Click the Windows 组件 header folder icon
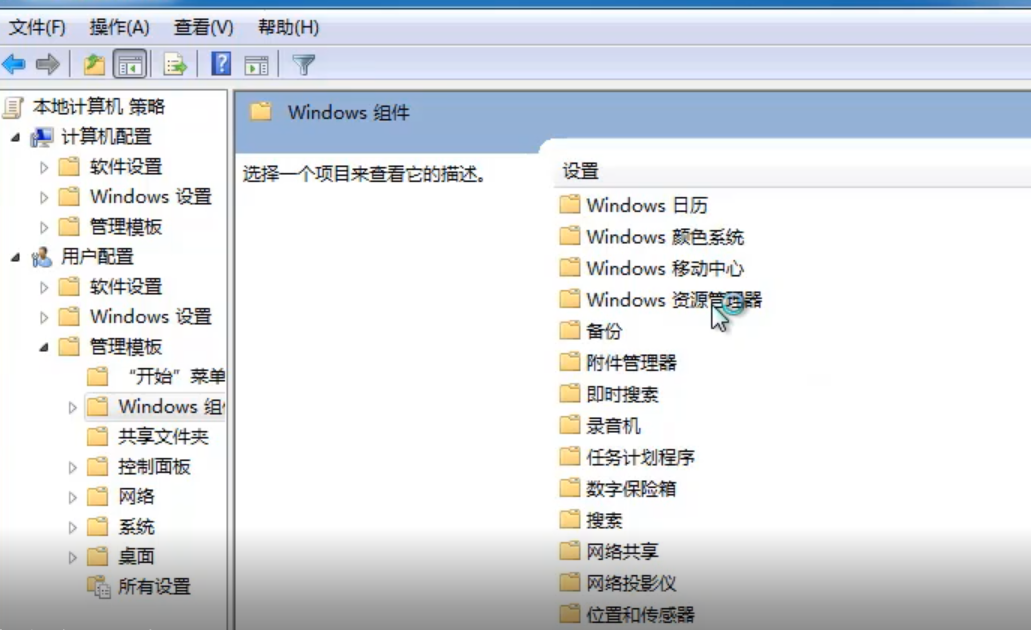The width and height of the screenshot is (1031, 630). pos(261,111)
